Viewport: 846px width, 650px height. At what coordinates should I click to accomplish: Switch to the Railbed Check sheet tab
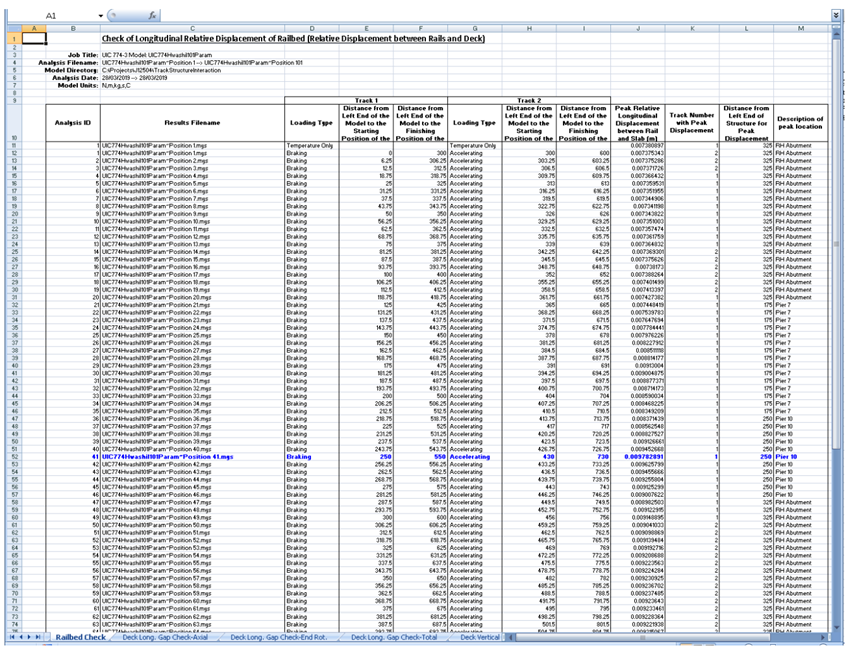(80, 637)
